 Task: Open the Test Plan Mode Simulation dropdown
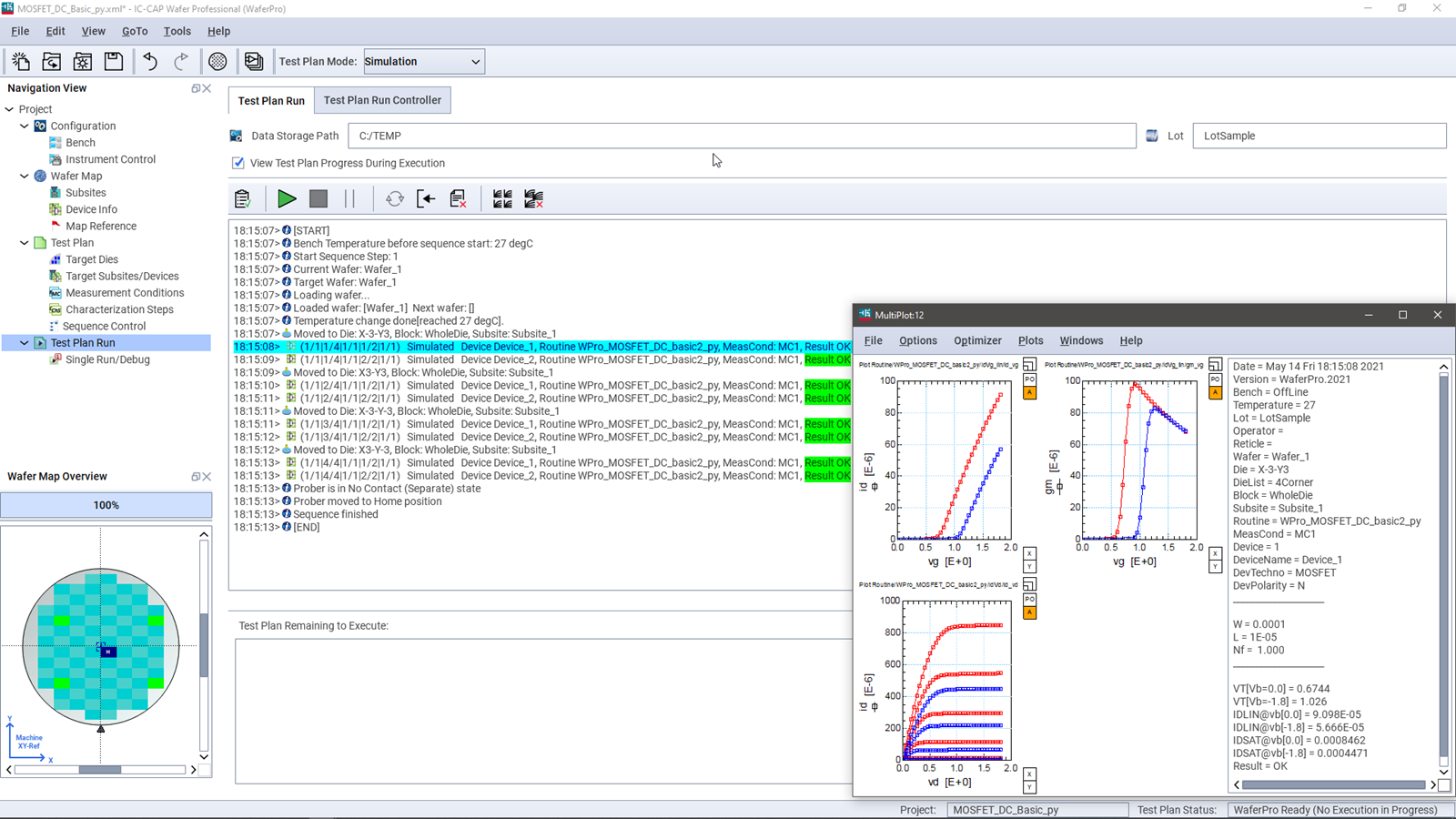424,62
